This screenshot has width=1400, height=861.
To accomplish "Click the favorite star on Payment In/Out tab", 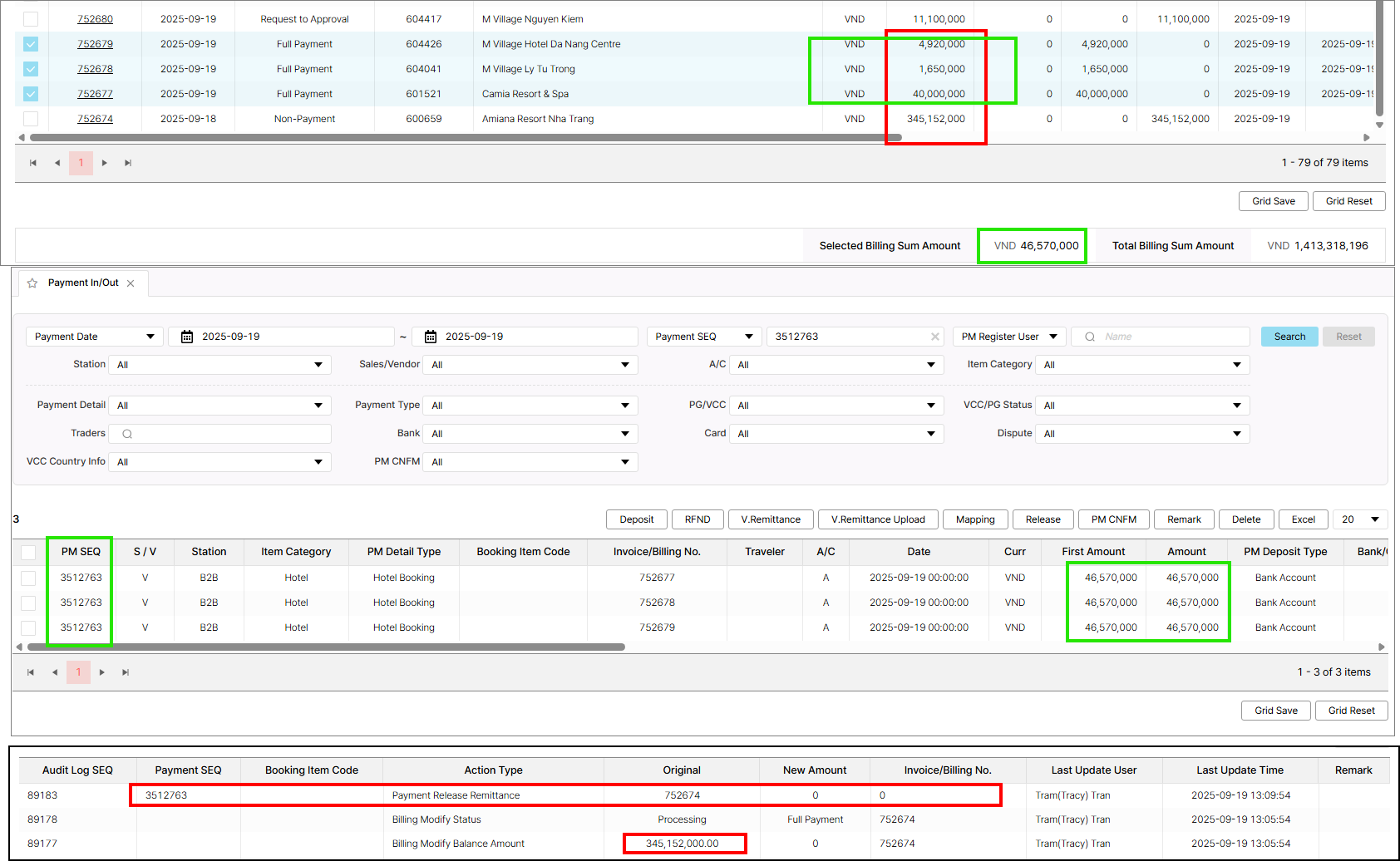I will [32, 283].
